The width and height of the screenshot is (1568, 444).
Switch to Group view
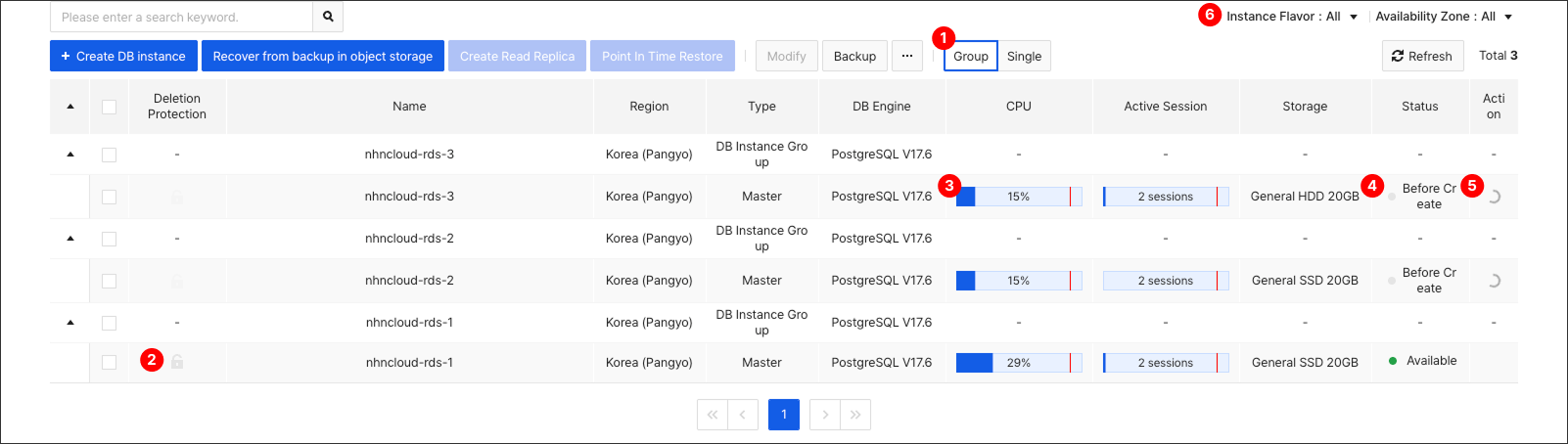(x=971, y=56)
